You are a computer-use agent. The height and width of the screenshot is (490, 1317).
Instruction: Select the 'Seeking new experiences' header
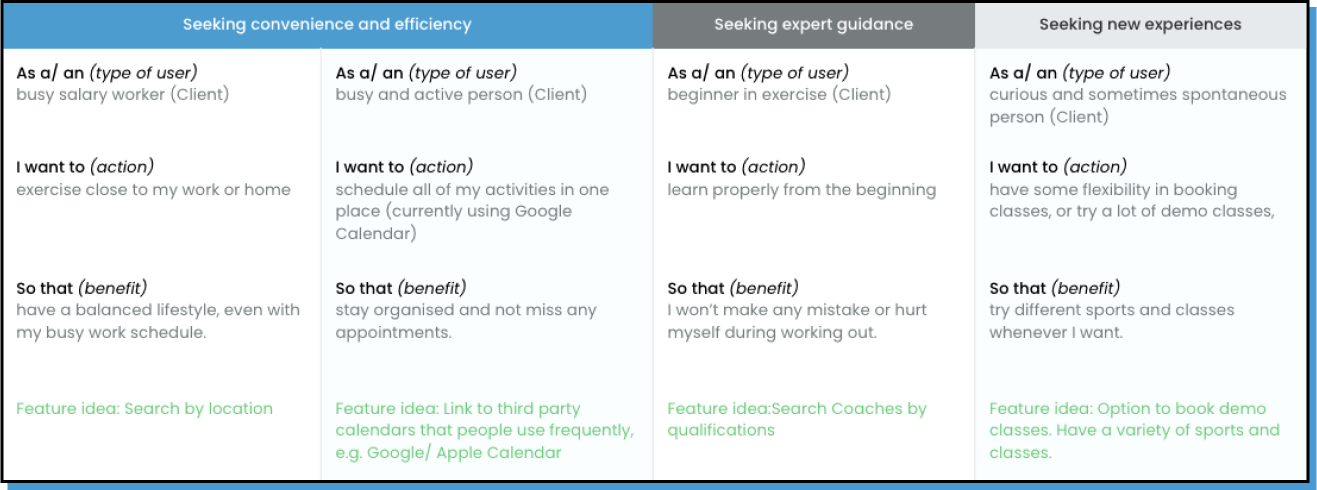(1140, 25)
